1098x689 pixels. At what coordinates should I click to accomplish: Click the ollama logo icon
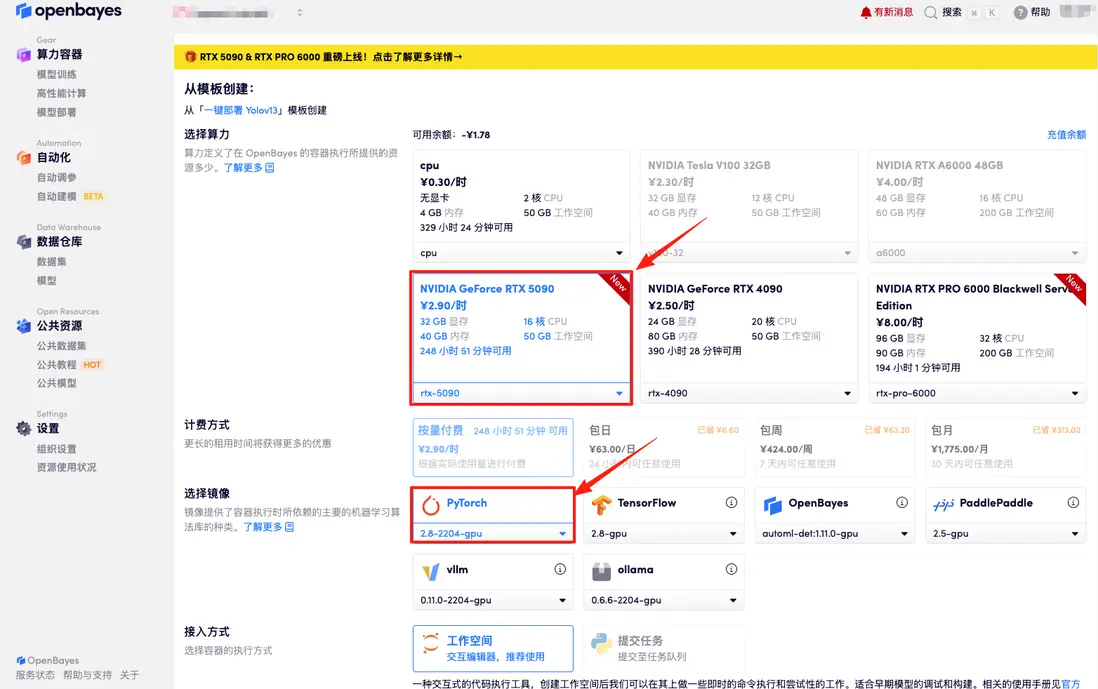601,571
